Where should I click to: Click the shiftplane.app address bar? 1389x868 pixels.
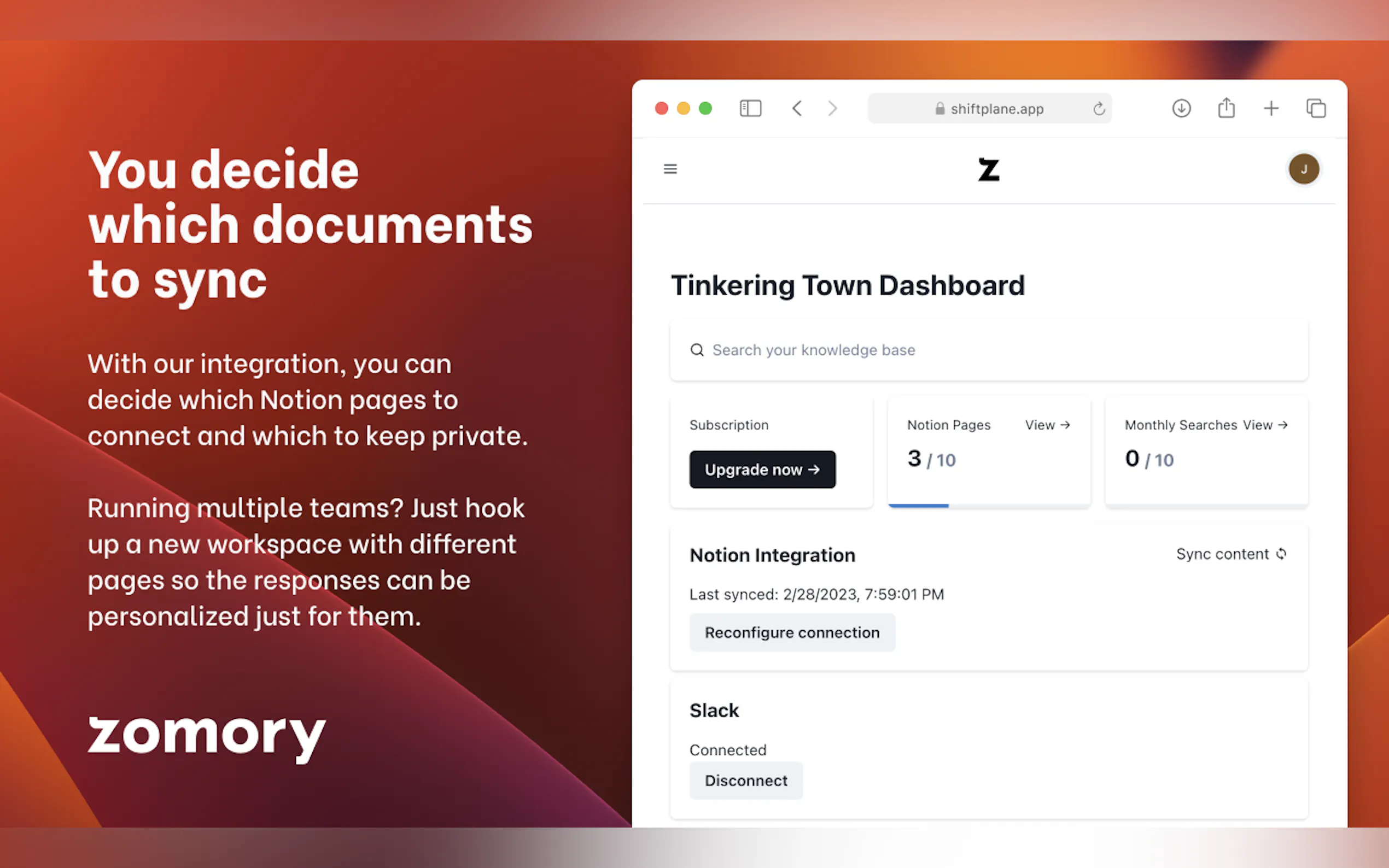(989, 108)
